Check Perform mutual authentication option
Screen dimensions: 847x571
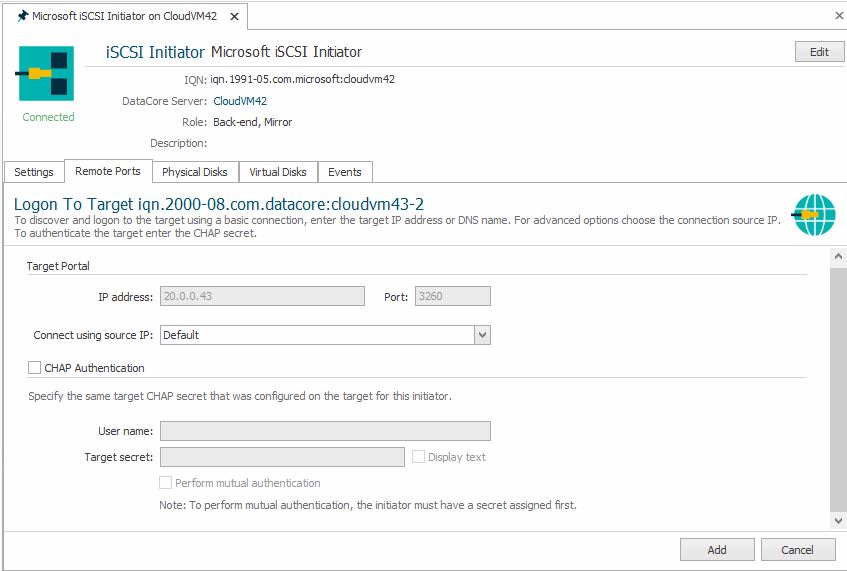coord(166,483)
